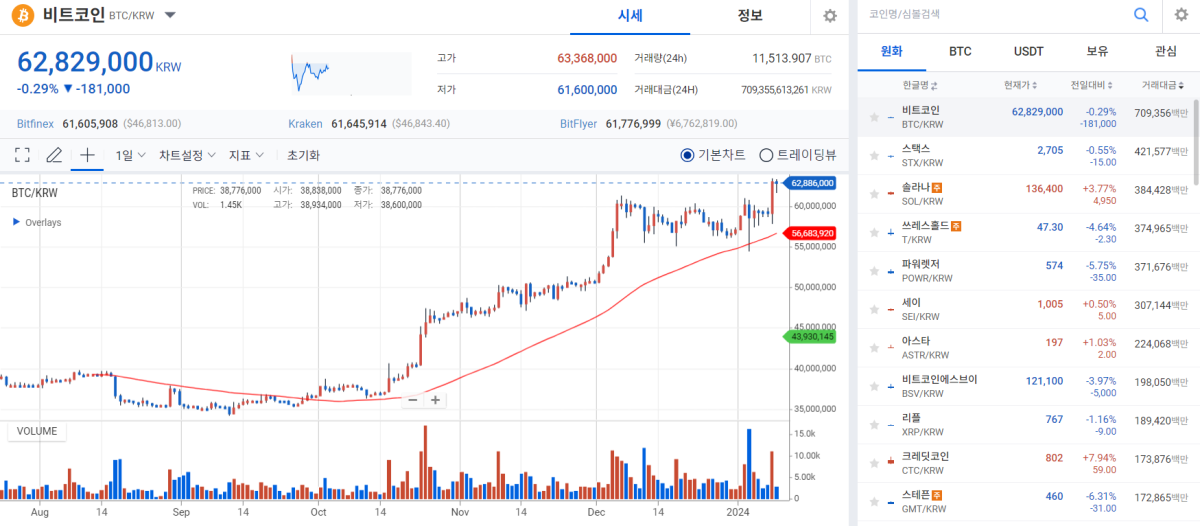Open settings gear next to 정보 tab
Viewport: 1200px width, 526px height.
coord(829,16)
